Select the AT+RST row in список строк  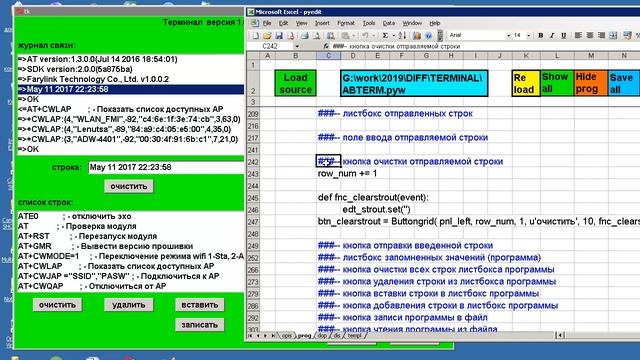tap(131, 236)
